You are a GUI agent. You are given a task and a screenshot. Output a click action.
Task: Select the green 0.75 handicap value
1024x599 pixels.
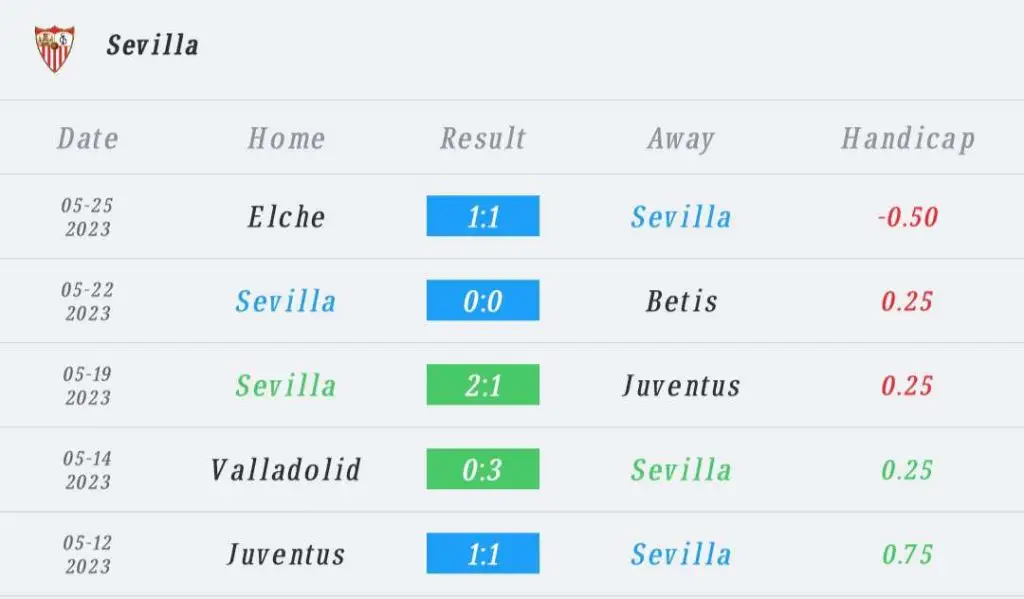tap(908, 555)
